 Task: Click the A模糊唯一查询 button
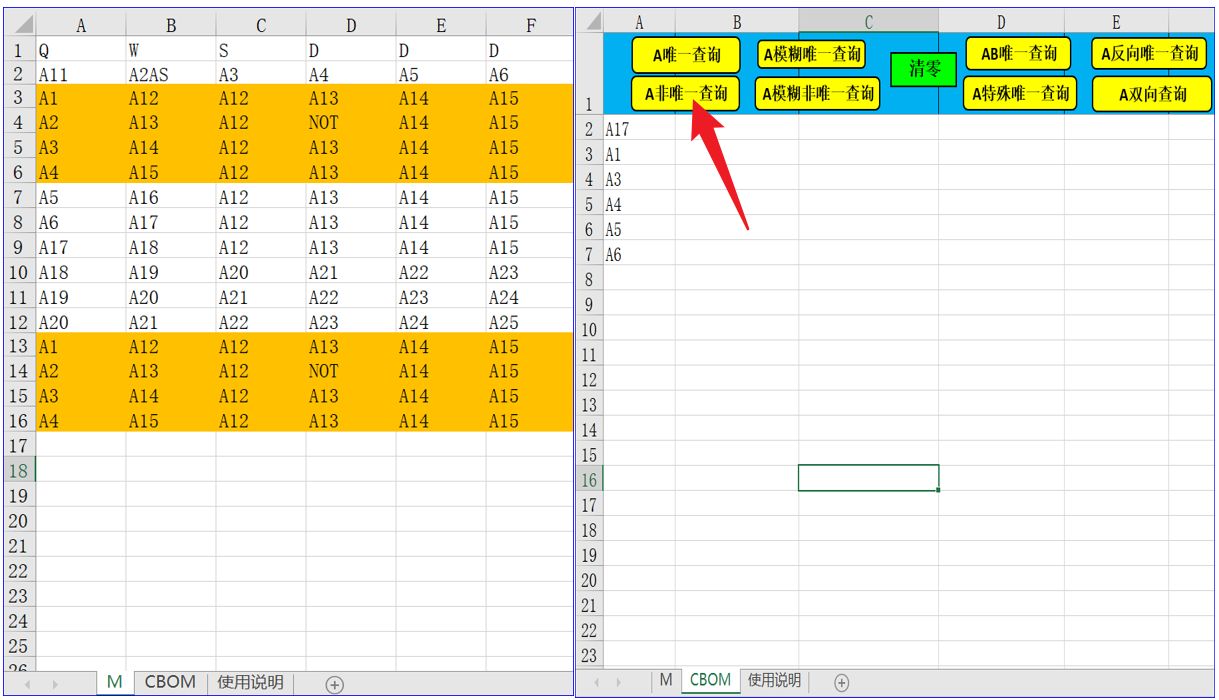point(811,53)
